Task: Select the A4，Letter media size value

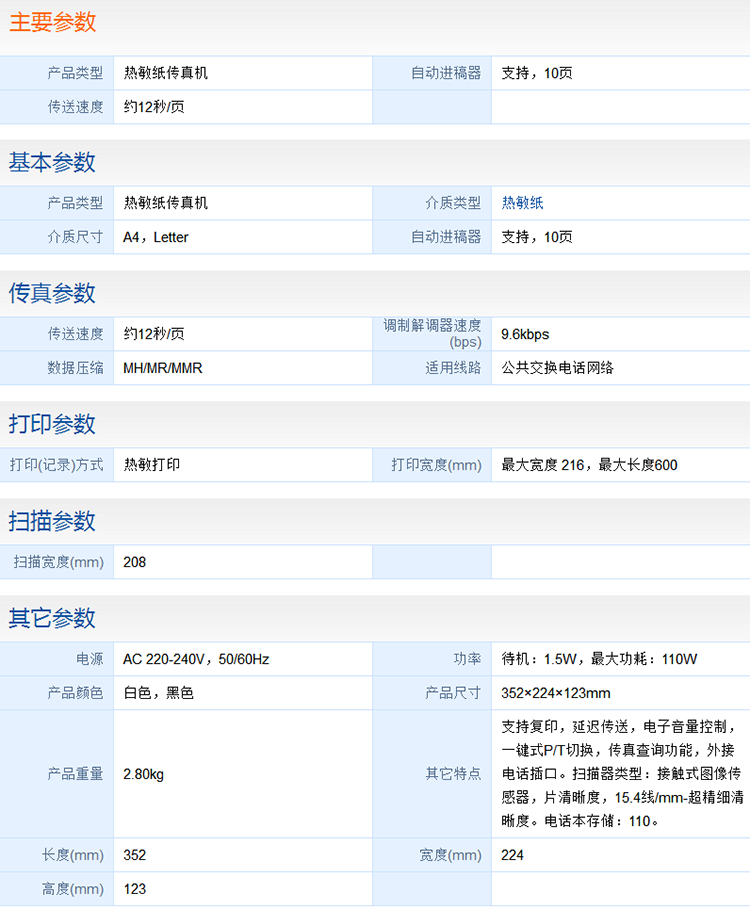Action: click(x=155, y=237)
